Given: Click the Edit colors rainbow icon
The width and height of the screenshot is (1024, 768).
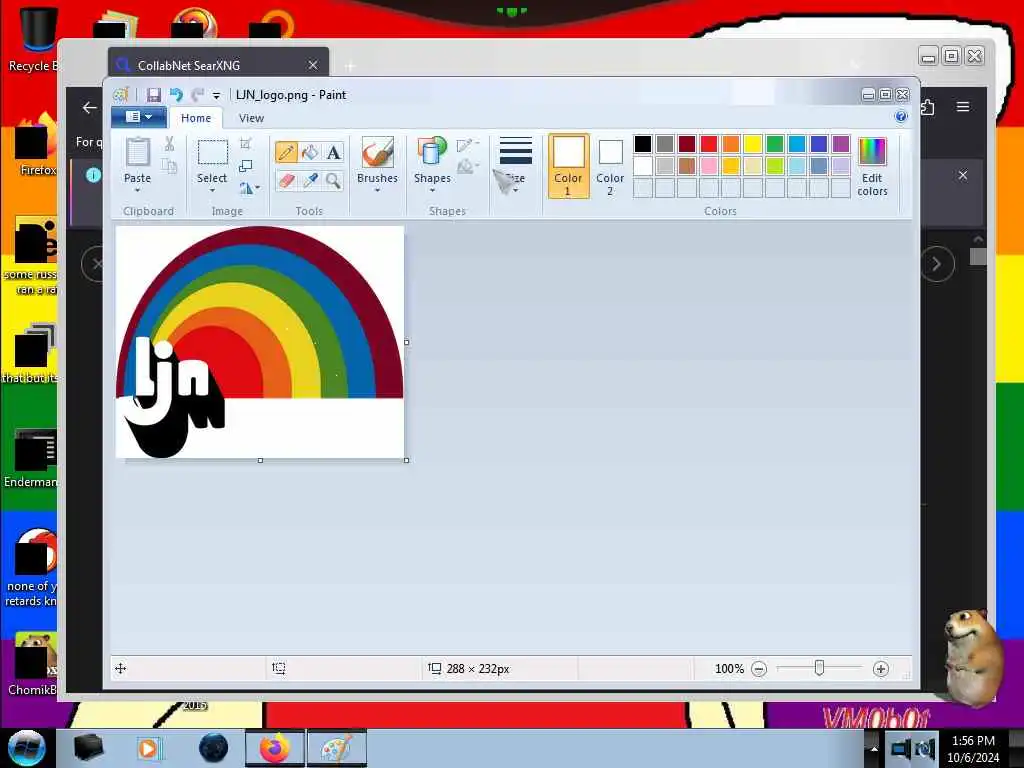Looking at the screenshot, I should [872, 152].
